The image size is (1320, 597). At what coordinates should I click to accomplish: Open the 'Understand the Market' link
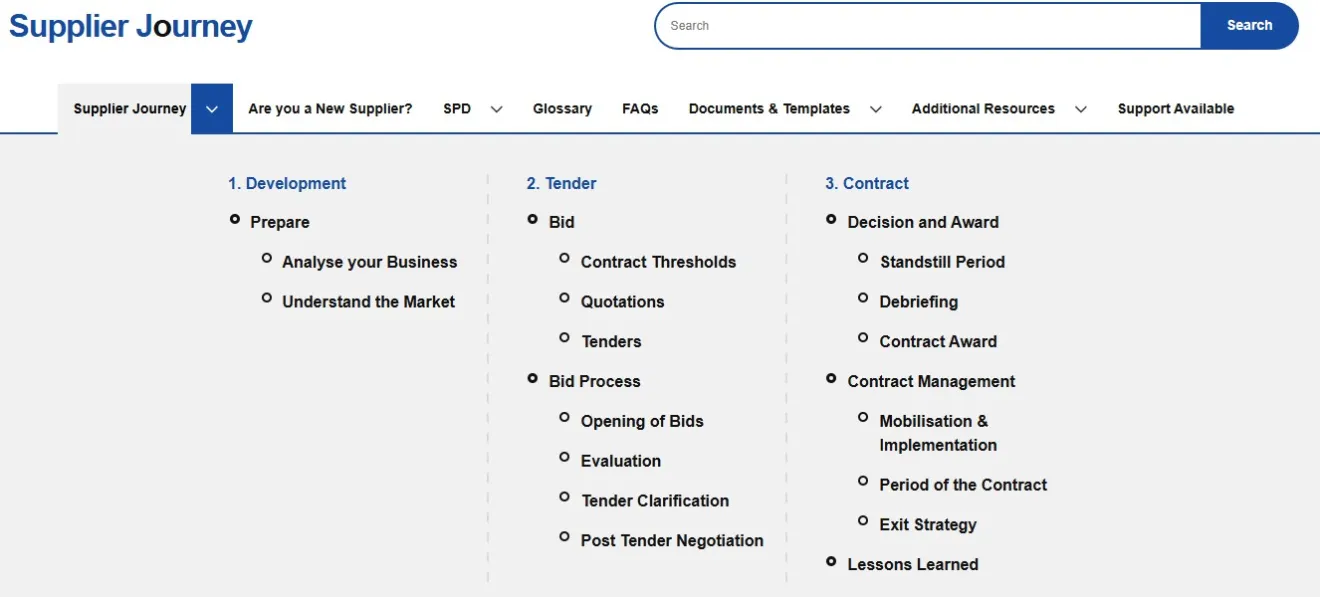point(368,301)
